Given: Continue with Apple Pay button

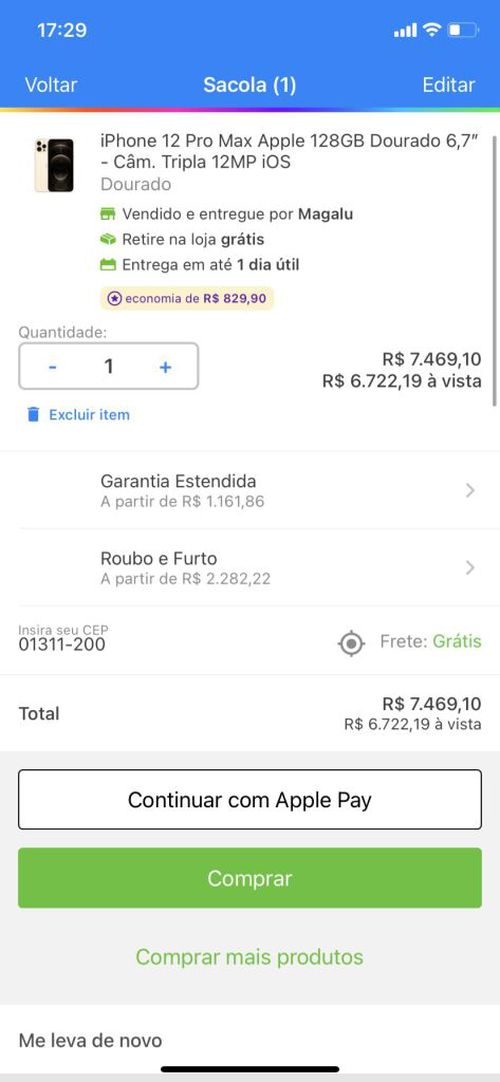Looking at the screenshot, I should point(250,800).
